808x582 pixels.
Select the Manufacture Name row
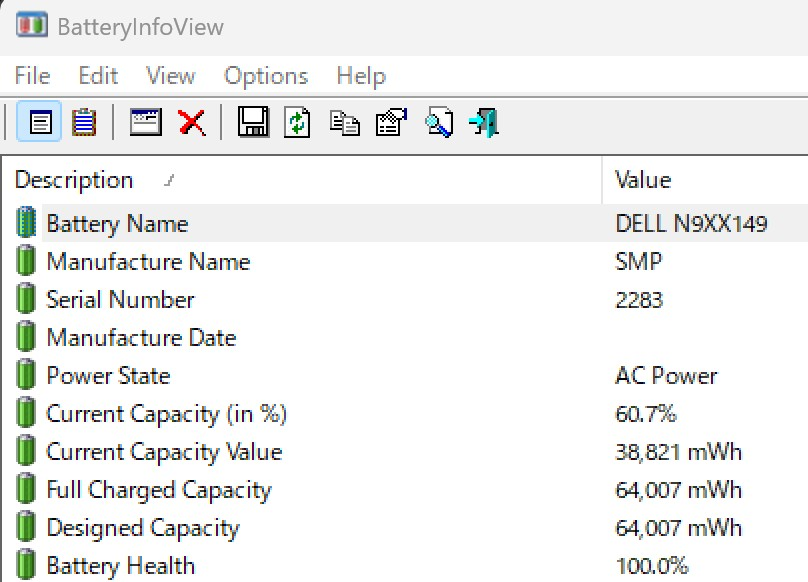(406, 261)
